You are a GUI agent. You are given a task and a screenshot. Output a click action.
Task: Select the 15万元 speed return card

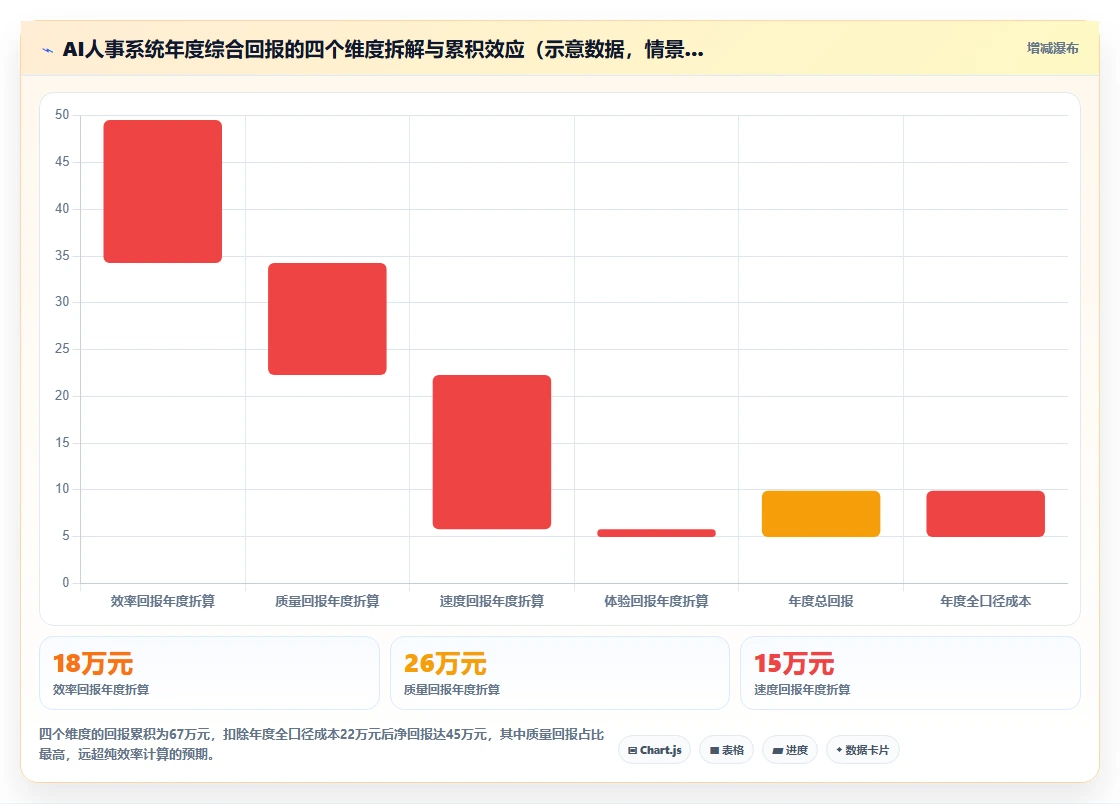[x=910, y=673]
